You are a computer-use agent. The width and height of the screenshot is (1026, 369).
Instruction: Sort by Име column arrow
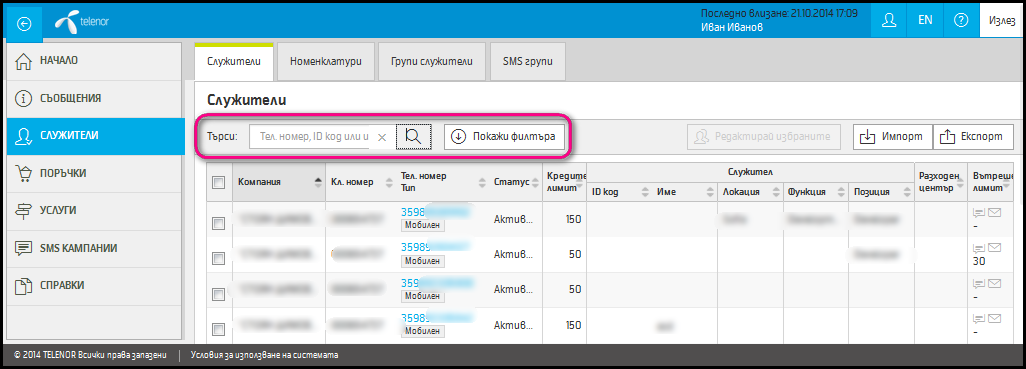(710, 192)
